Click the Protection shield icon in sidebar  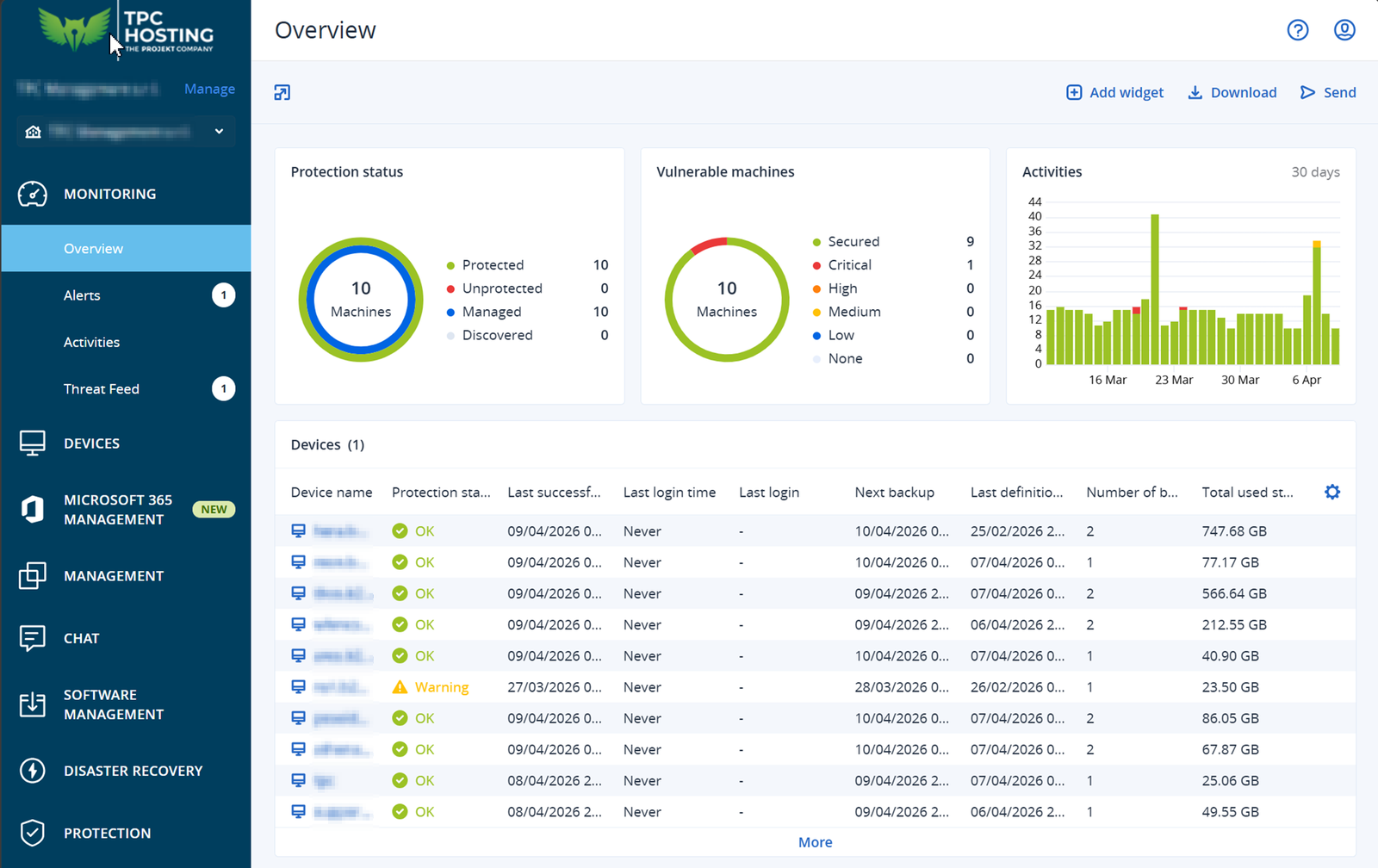click(x=33, y=833)
